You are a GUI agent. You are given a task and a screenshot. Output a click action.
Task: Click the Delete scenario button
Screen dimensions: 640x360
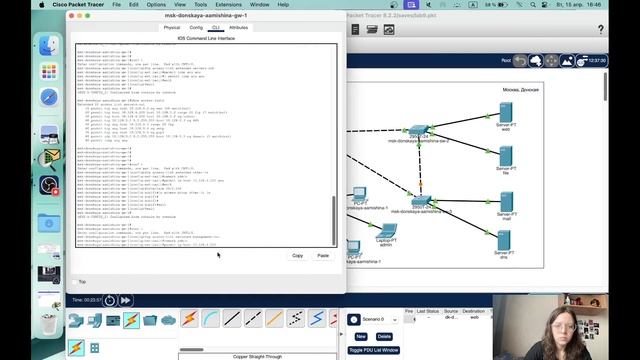(384, 337)
